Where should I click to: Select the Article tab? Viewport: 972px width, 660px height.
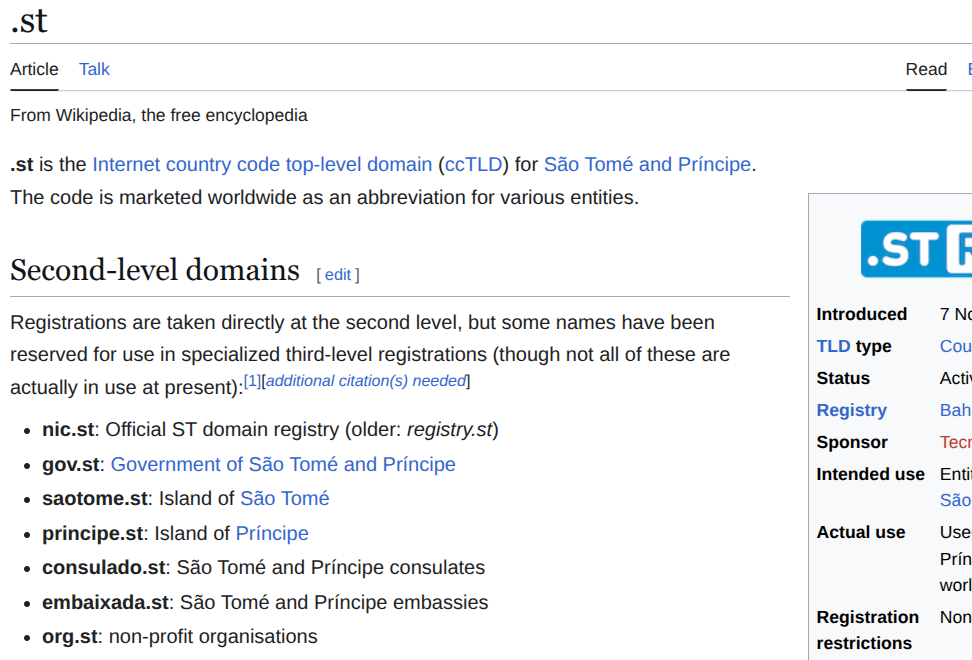(x=34, y=69)
